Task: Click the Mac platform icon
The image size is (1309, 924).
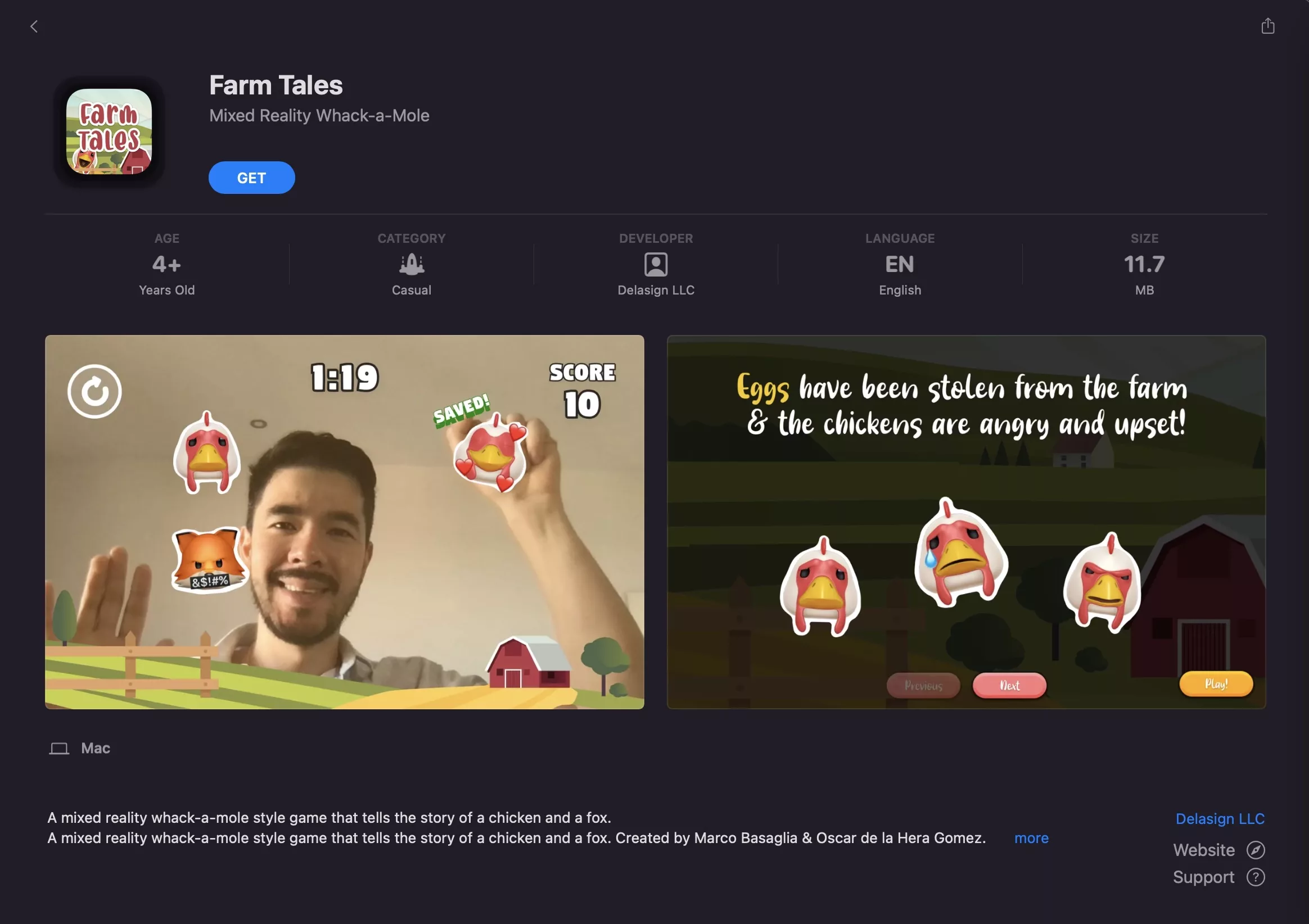Action: (x=60, y=747)
